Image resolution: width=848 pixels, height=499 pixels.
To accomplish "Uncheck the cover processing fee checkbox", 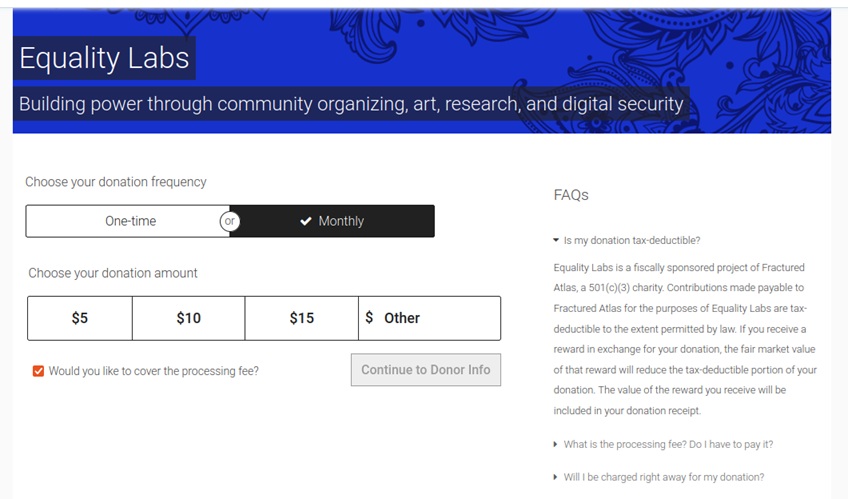I will pos(38,371).
